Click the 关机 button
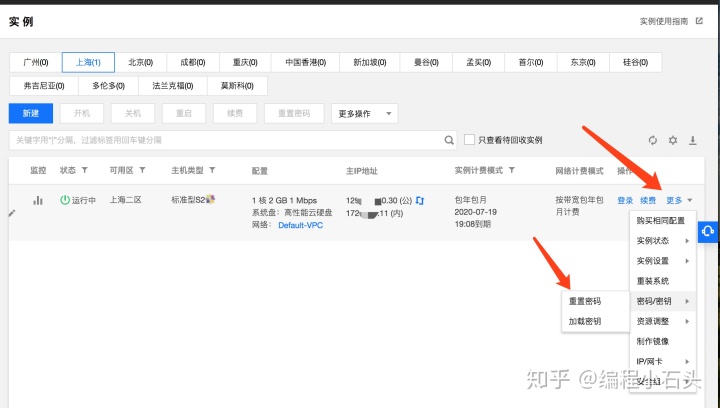Image resolution: width=720 pixels, height=408 pixels. (133, 113)
